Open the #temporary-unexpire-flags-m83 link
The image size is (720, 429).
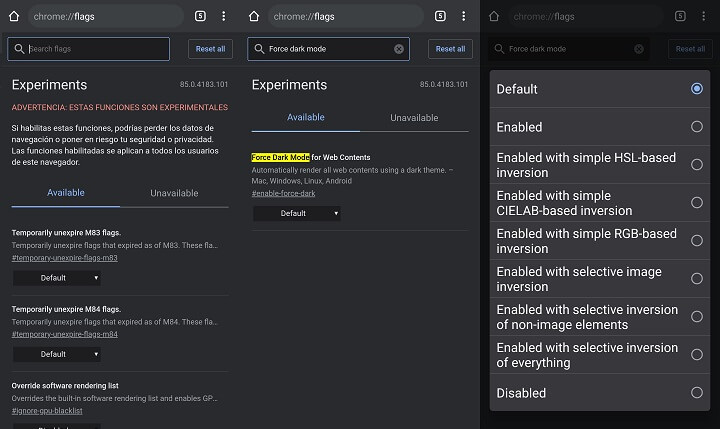[x=64, y=258]
